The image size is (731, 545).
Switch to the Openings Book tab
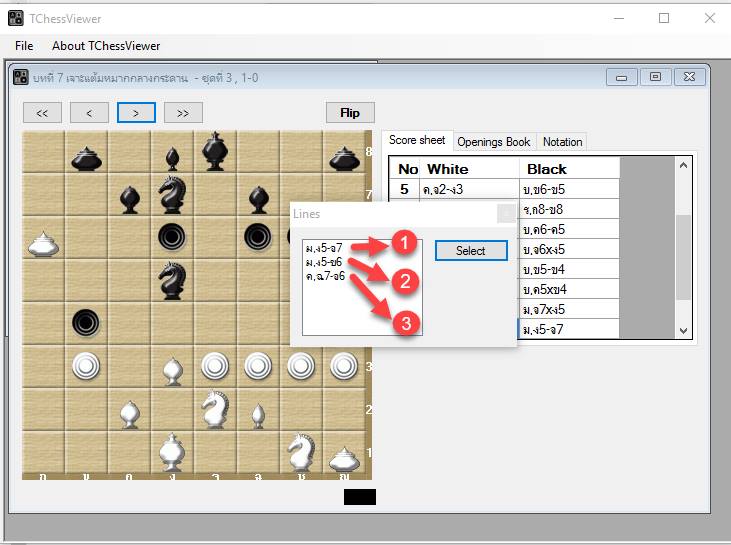click(x=493, y=142)
